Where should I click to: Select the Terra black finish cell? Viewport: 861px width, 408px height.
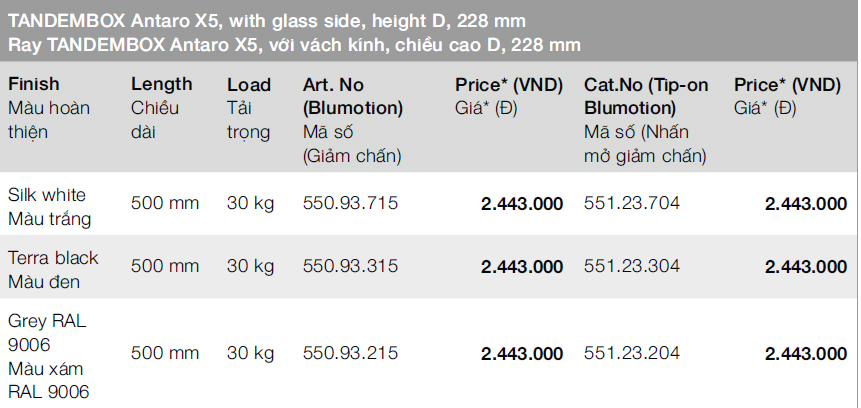point(53,269)
